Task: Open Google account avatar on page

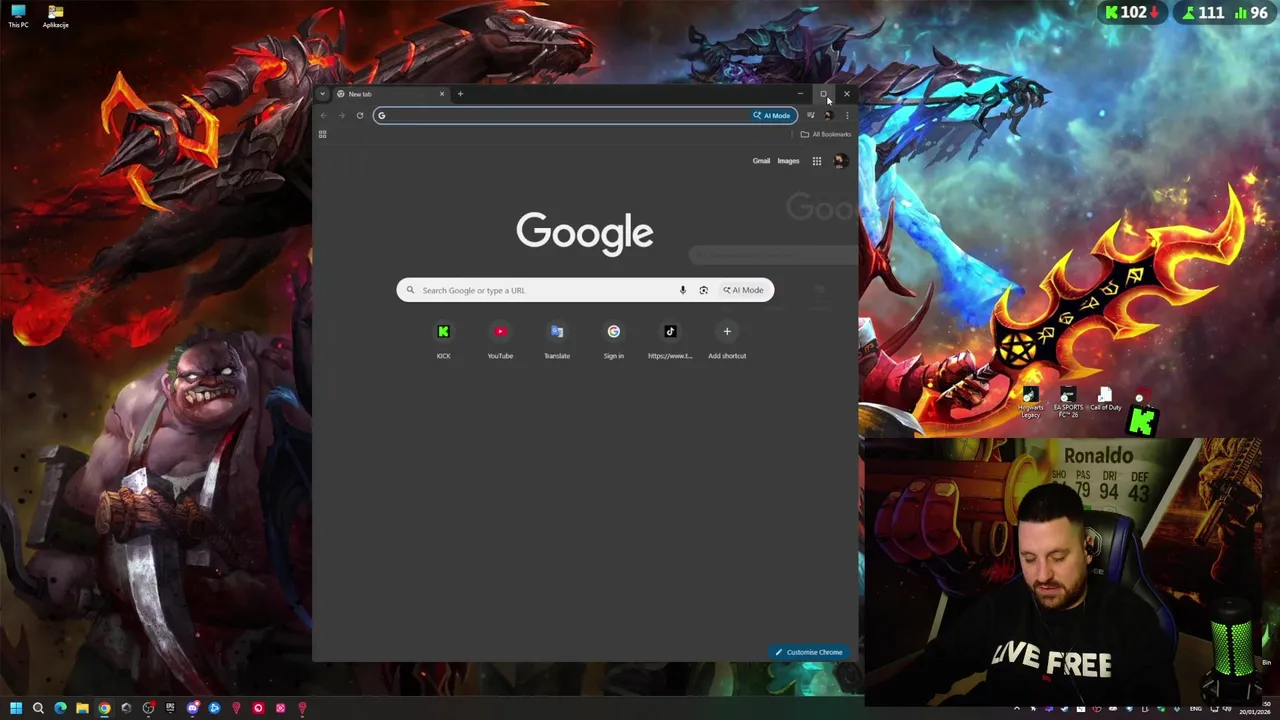Action: (840, 161)
